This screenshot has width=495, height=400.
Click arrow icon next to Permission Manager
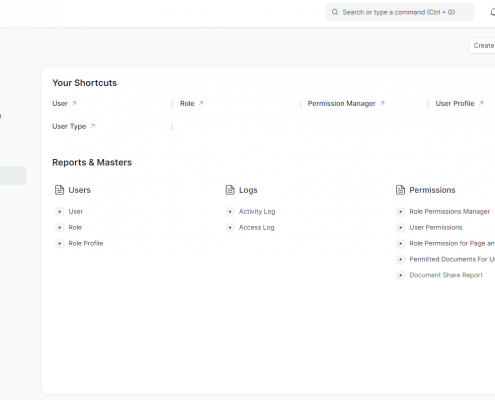click(x=382, y=103)
